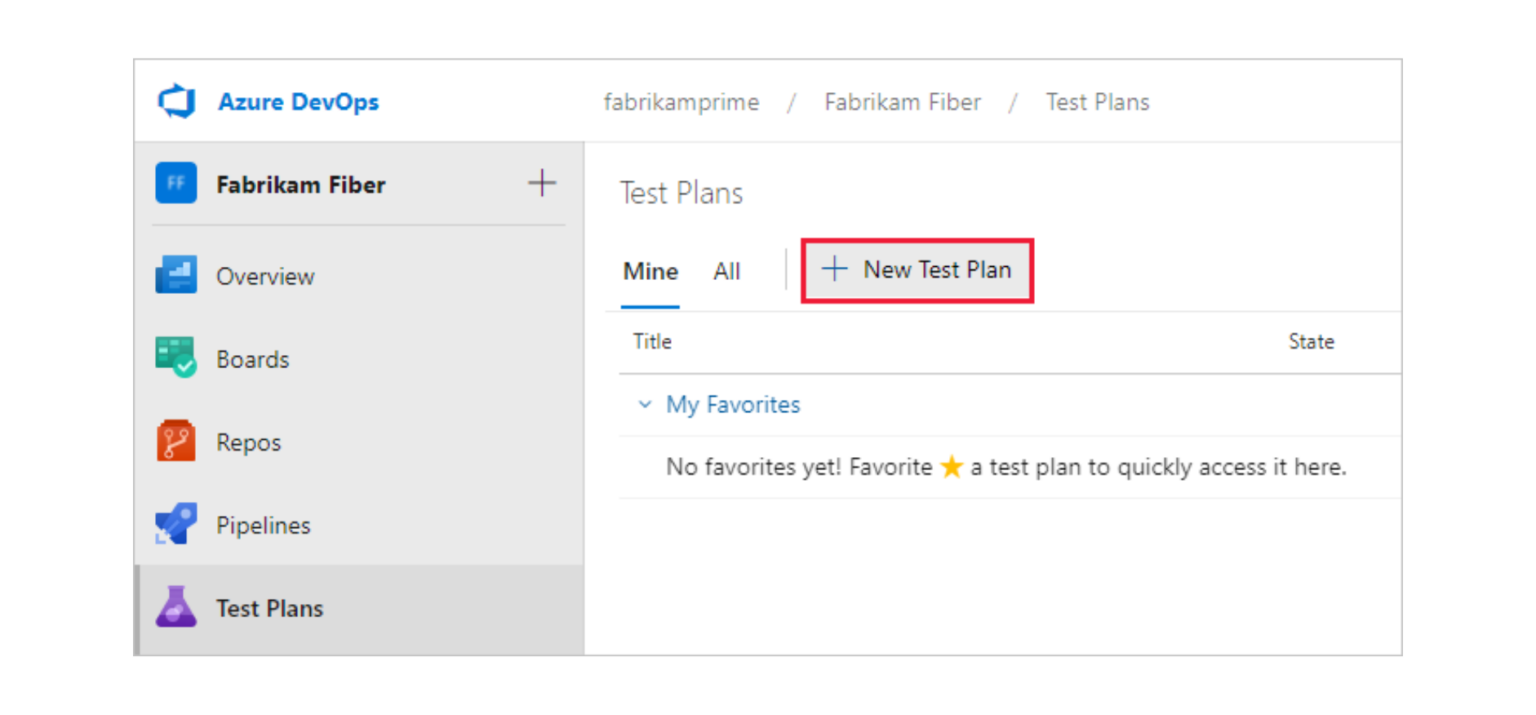
Task: Switch to the All tab
Action: [x=727, y=270]
